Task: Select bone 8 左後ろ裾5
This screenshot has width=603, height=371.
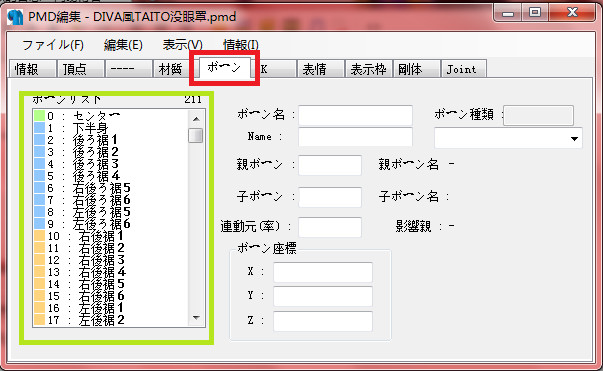Action: pos(110,212)
